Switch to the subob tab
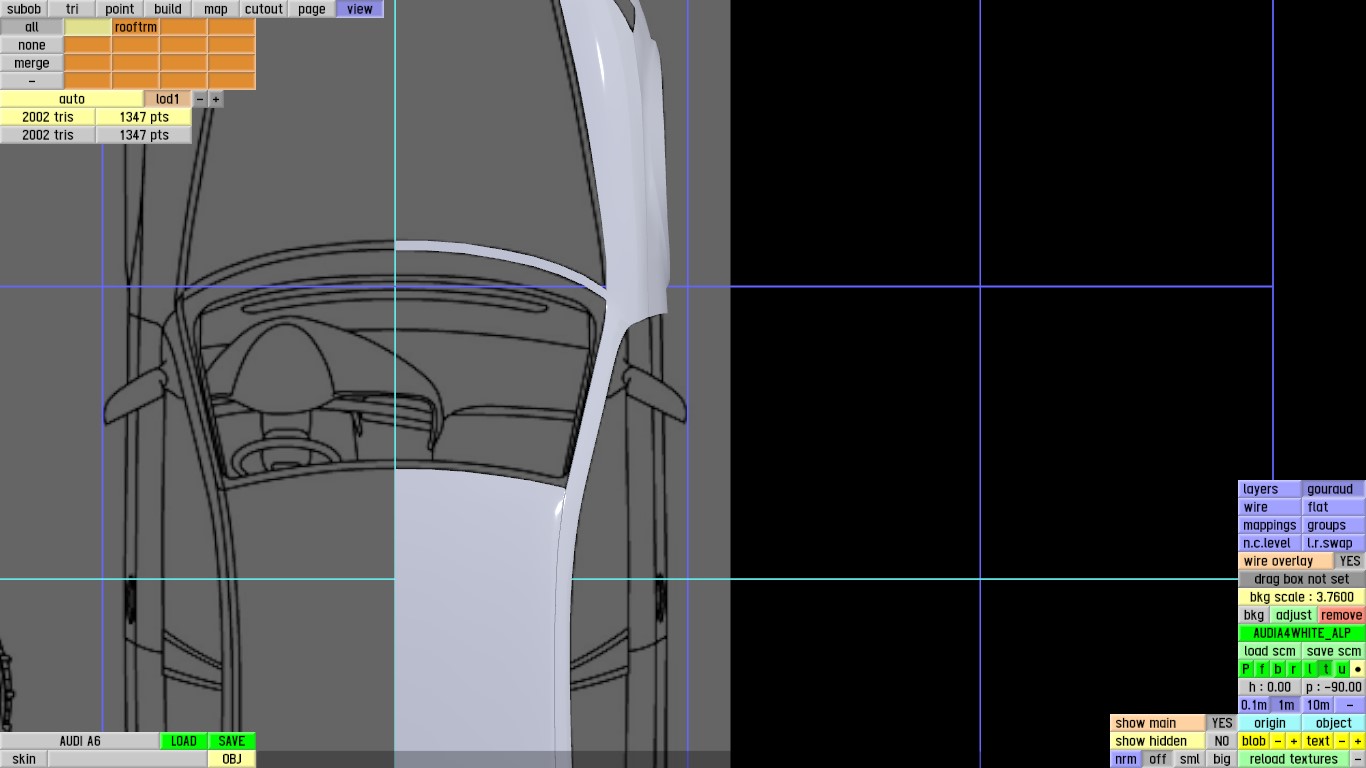The image size is (1366, 768). point(24,9)
